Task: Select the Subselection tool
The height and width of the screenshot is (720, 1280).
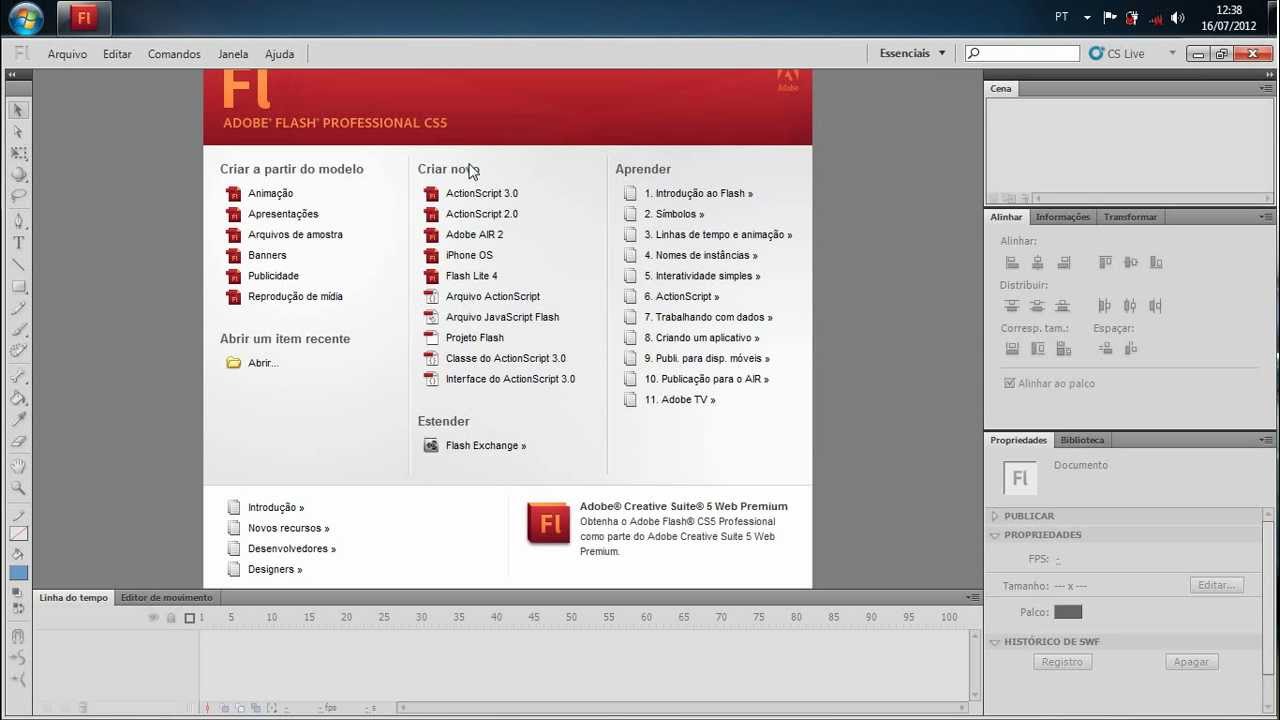Action: click(18, 132)
